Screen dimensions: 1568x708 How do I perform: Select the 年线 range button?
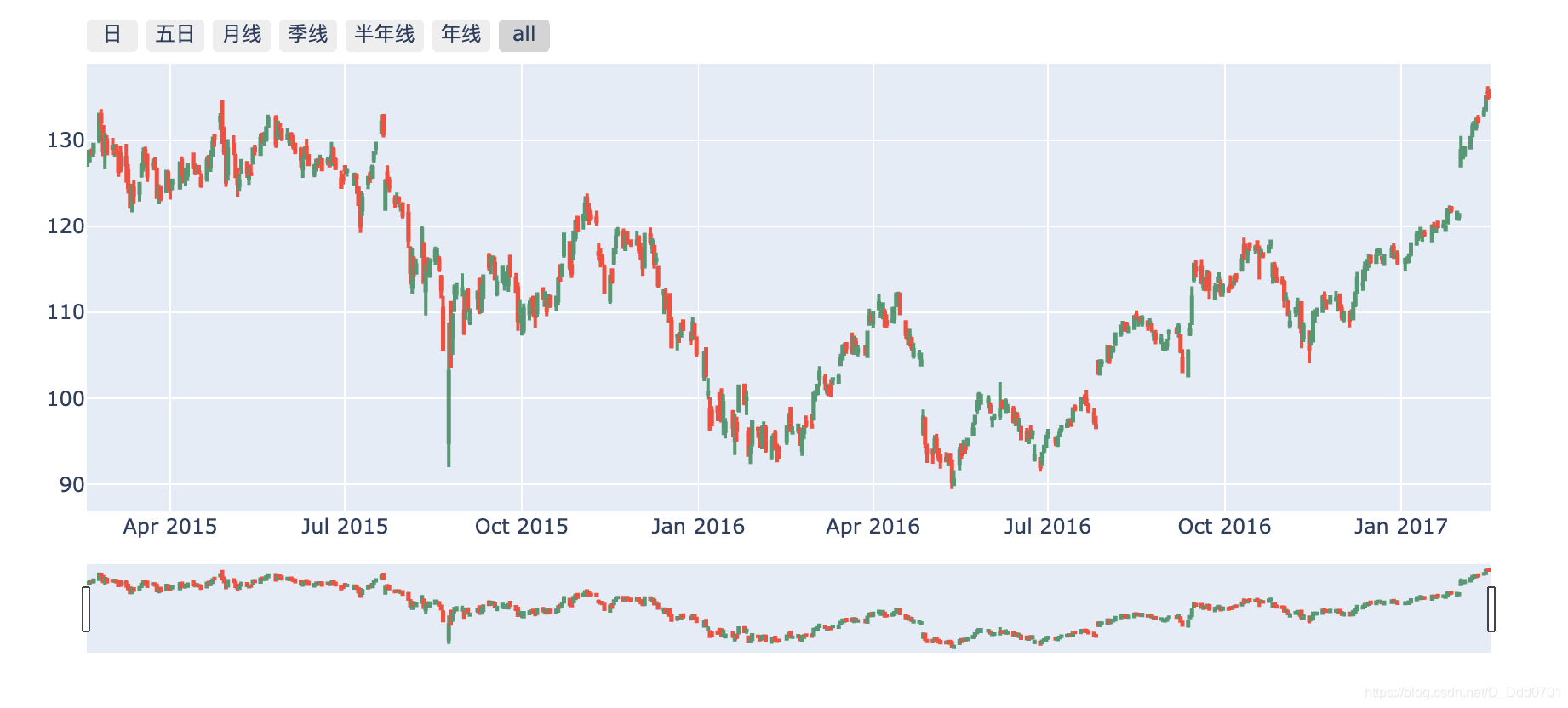tap(461, 36)
